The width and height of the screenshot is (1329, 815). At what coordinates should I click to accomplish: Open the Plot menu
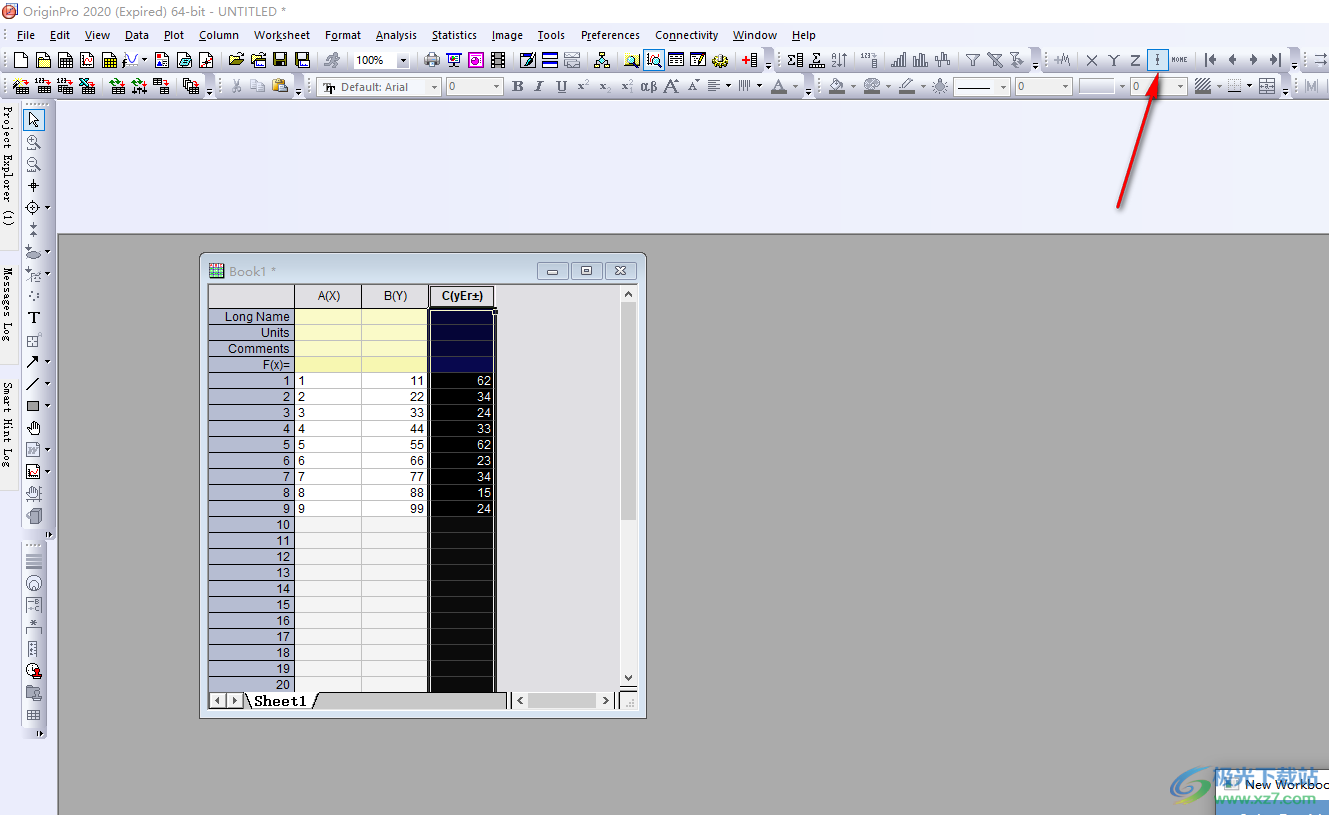click(x=174, y=35)
